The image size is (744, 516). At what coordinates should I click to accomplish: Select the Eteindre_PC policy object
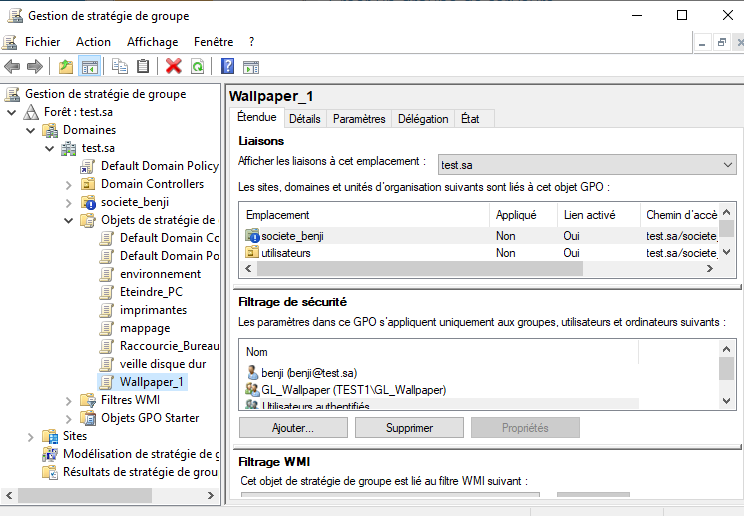click(151, 292)
